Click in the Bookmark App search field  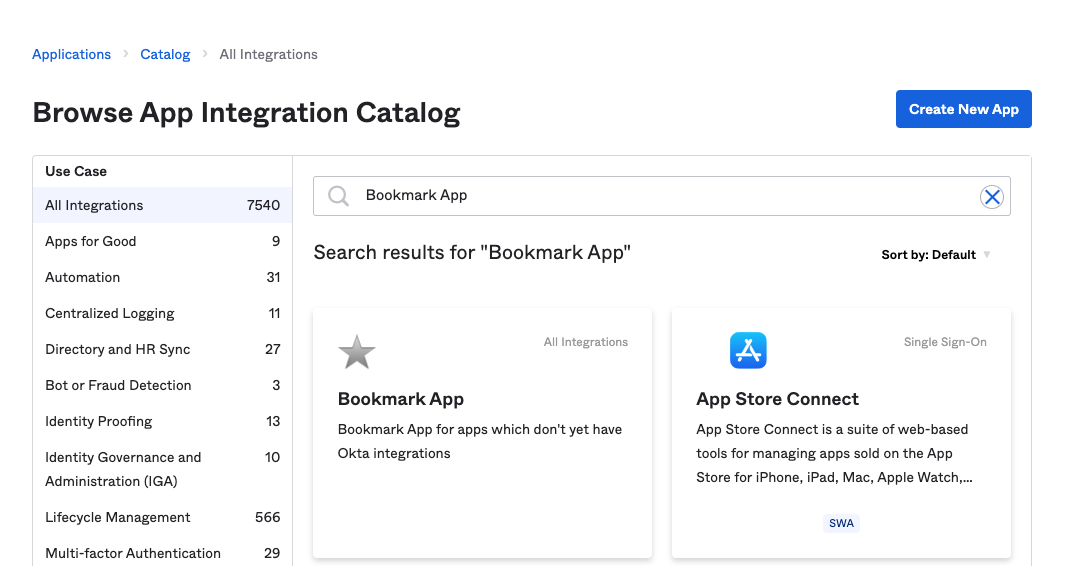pos(661,196)
